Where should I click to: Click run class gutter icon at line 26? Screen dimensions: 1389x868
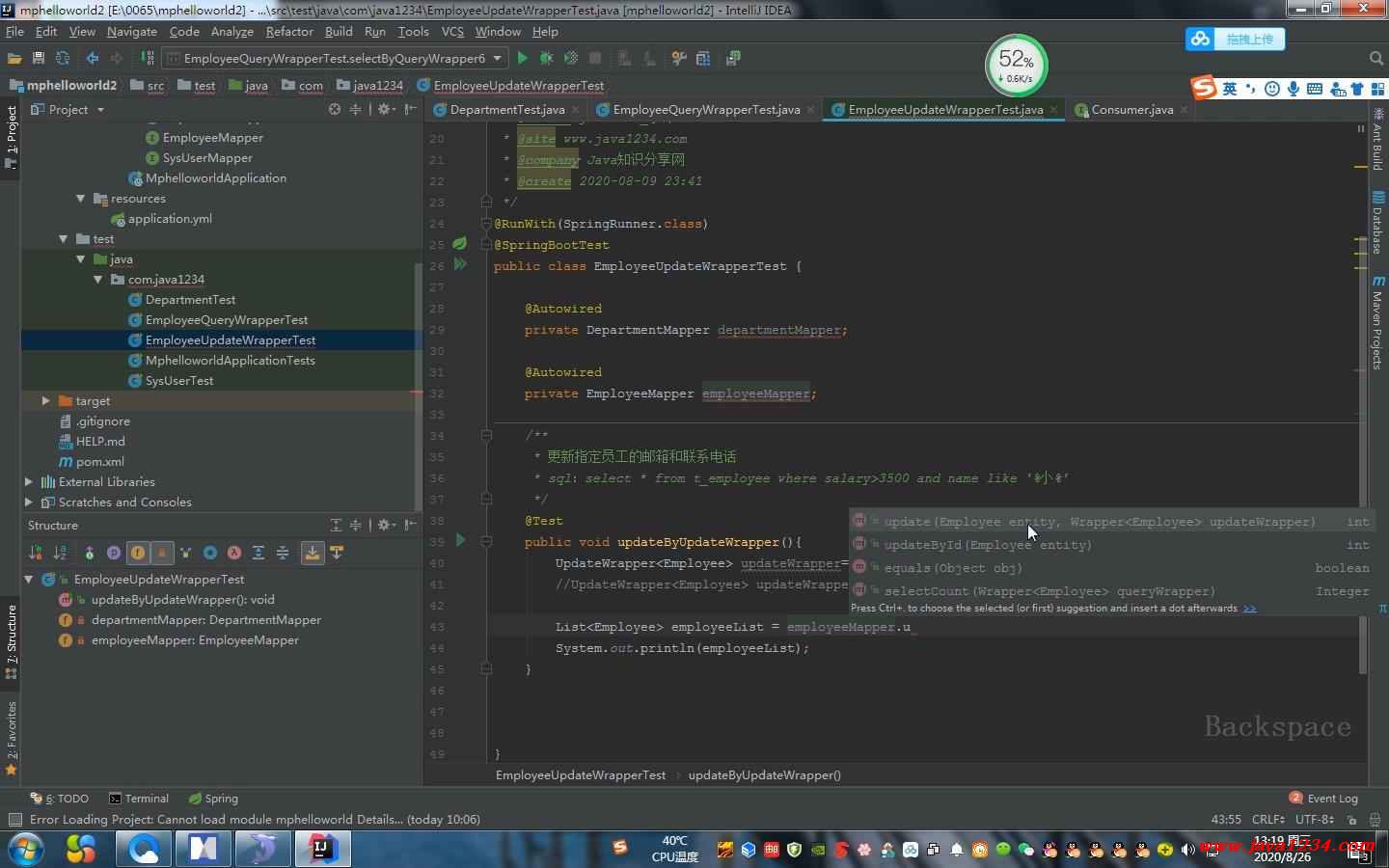pyautogui.click(x=460, y=264)
